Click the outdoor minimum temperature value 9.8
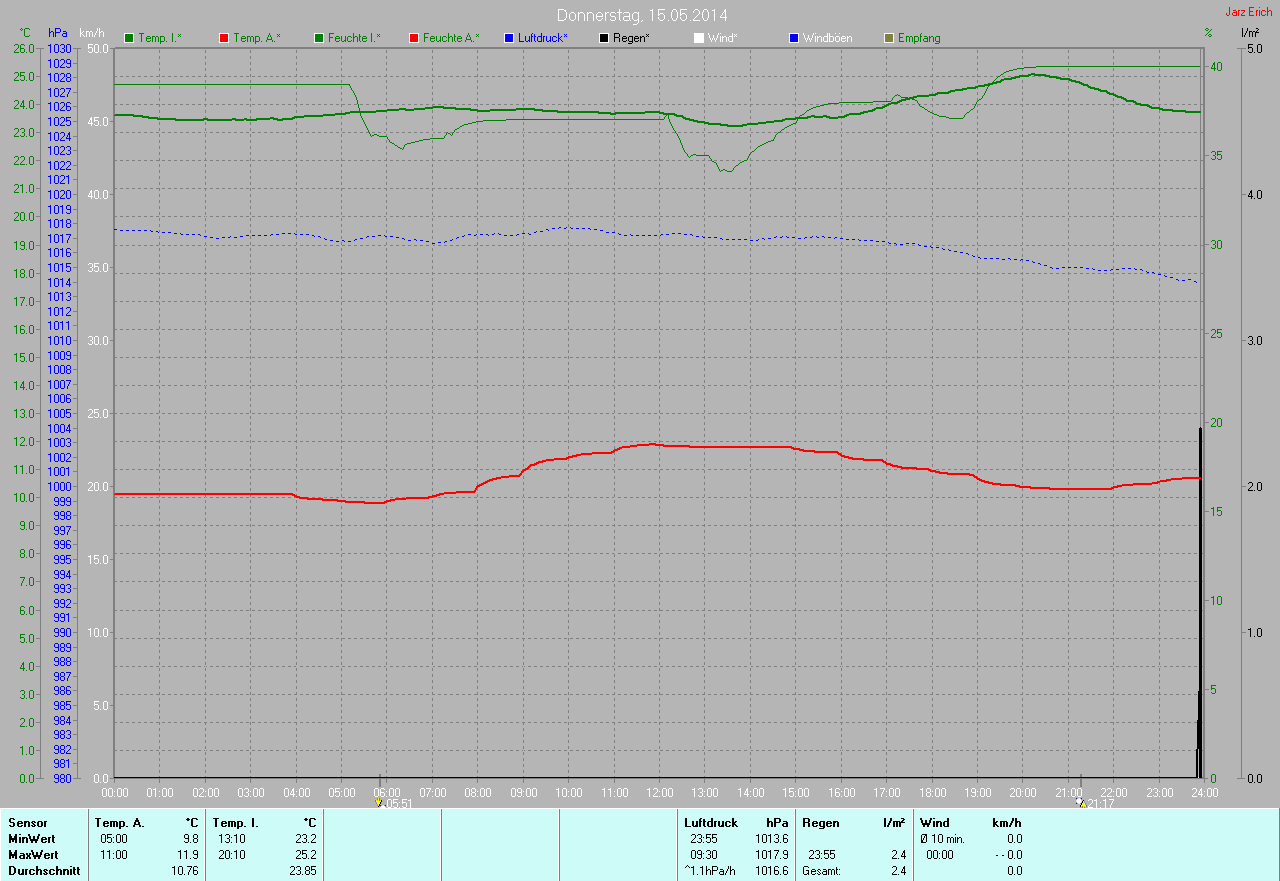 click(x=191, y=839)
